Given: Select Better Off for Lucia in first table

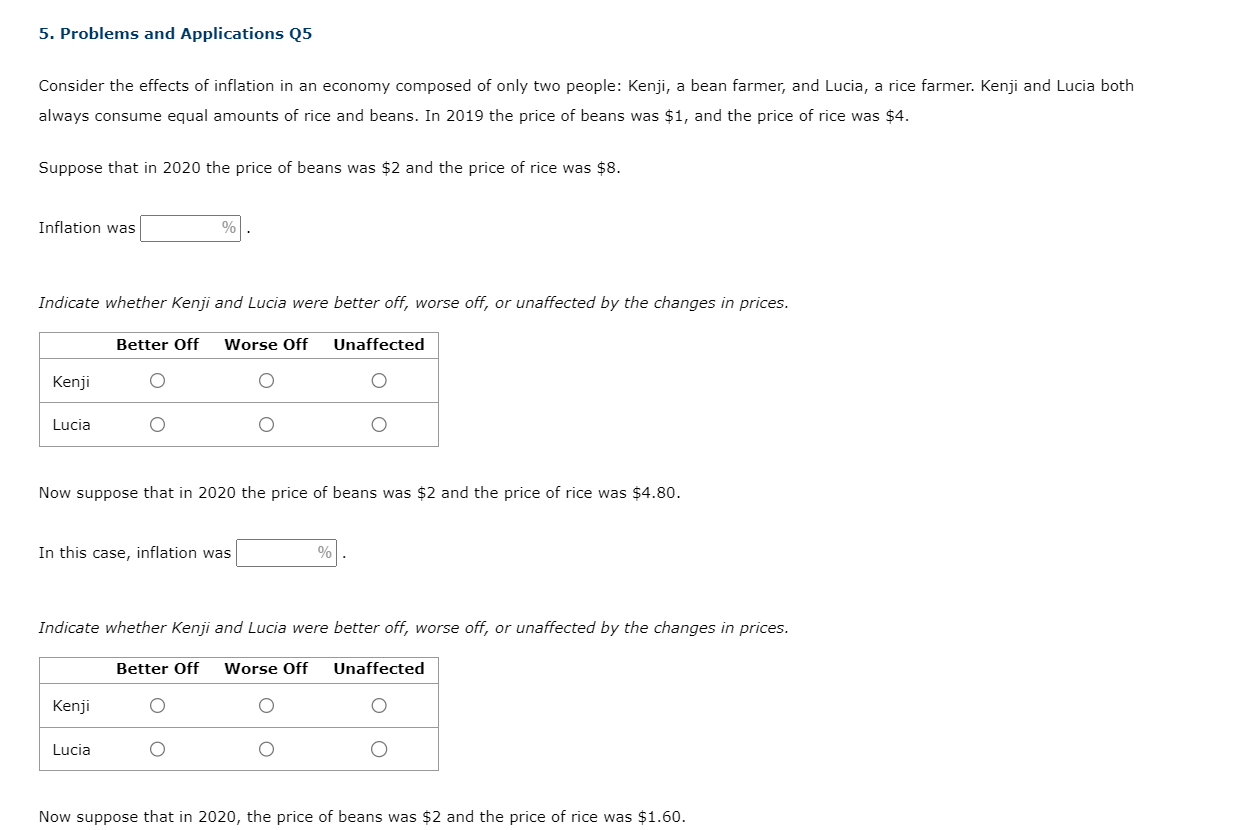Looking at the screenshot, I should point(157,424).
